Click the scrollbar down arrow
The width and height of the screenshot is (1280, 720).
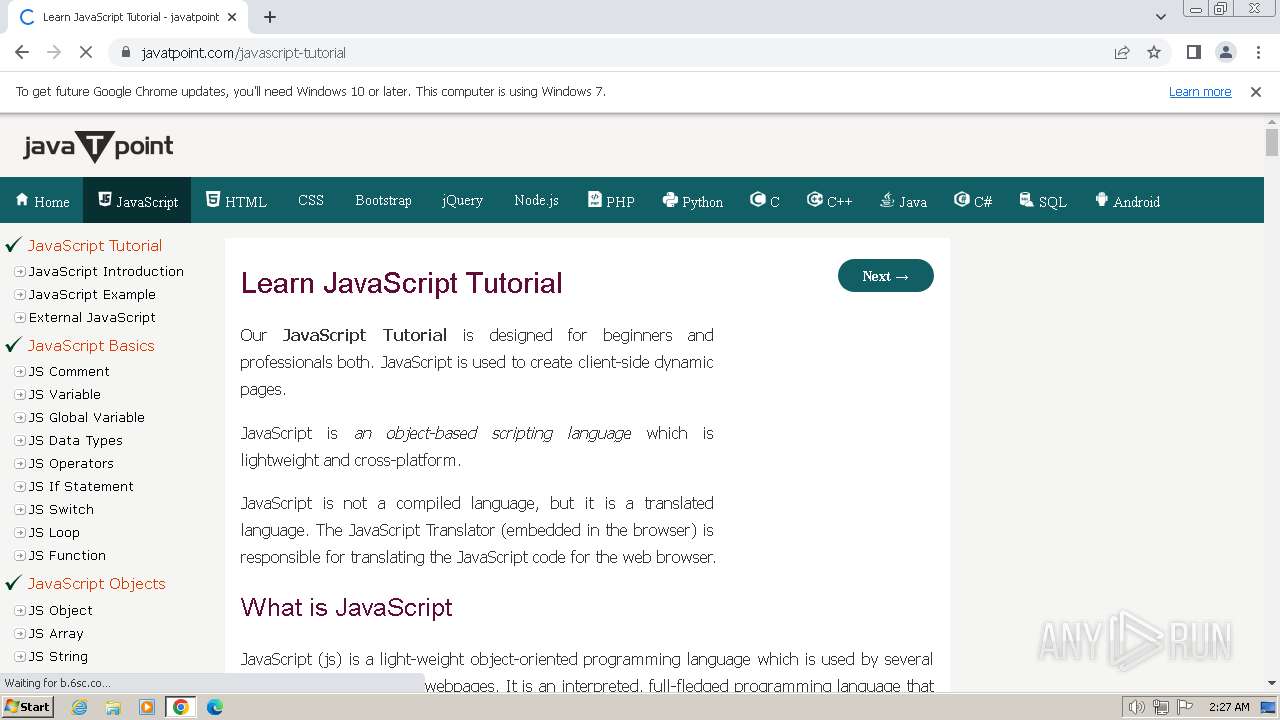click(x=1272, y=683)
